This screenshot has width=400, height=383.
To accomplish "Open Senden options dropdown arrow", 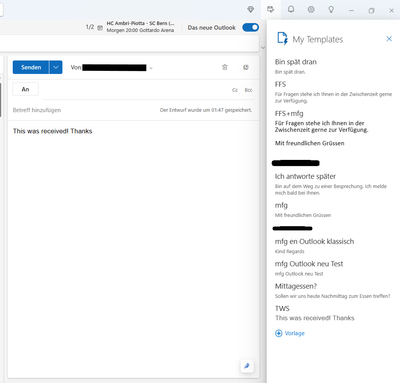I will [x=56, y=67].
